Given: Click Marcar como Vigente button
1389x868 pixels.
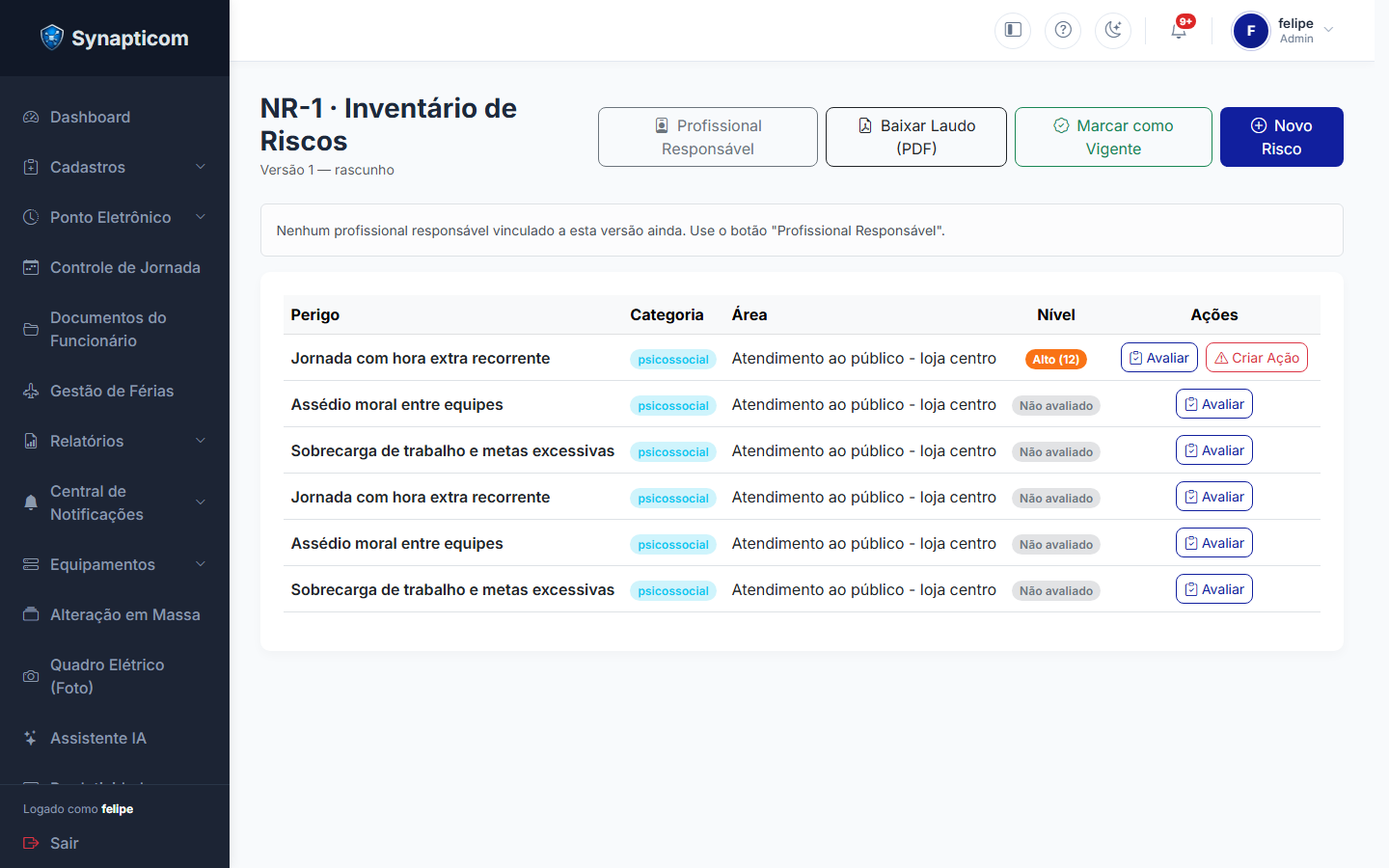Looking at the screenshot, I should (x=1113, y=137).
